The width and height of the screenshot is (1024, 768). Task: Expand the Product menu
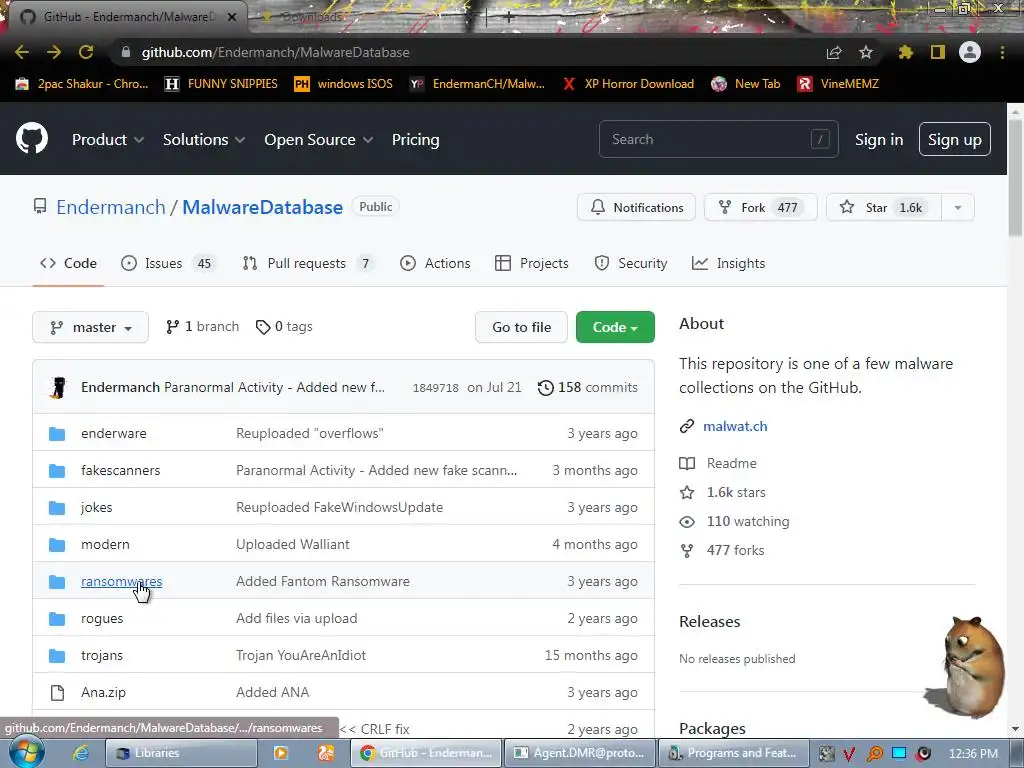click(108, 139)
